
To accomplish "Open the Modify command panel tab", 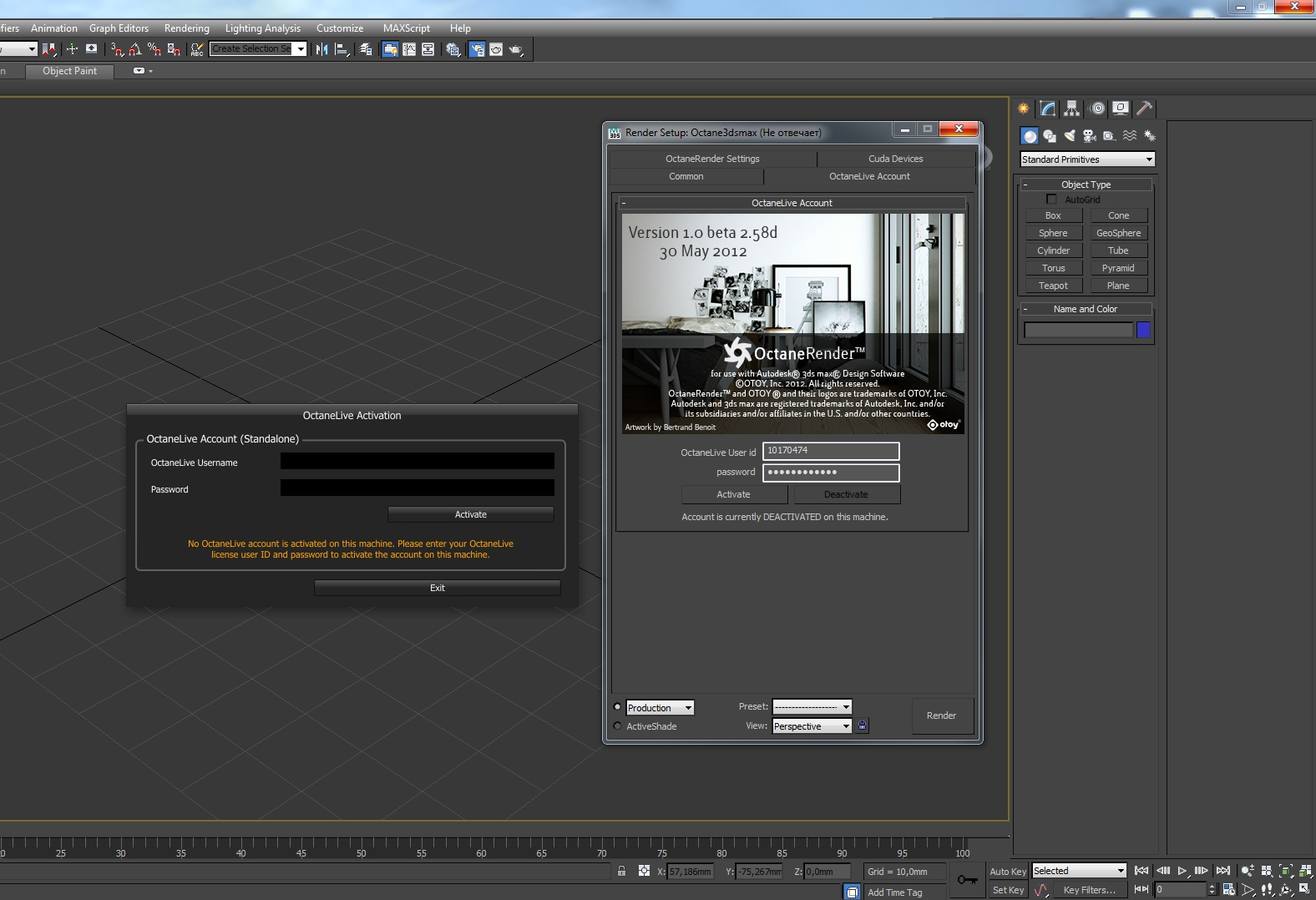I will pyautogui.click(x=1048, y=109).
